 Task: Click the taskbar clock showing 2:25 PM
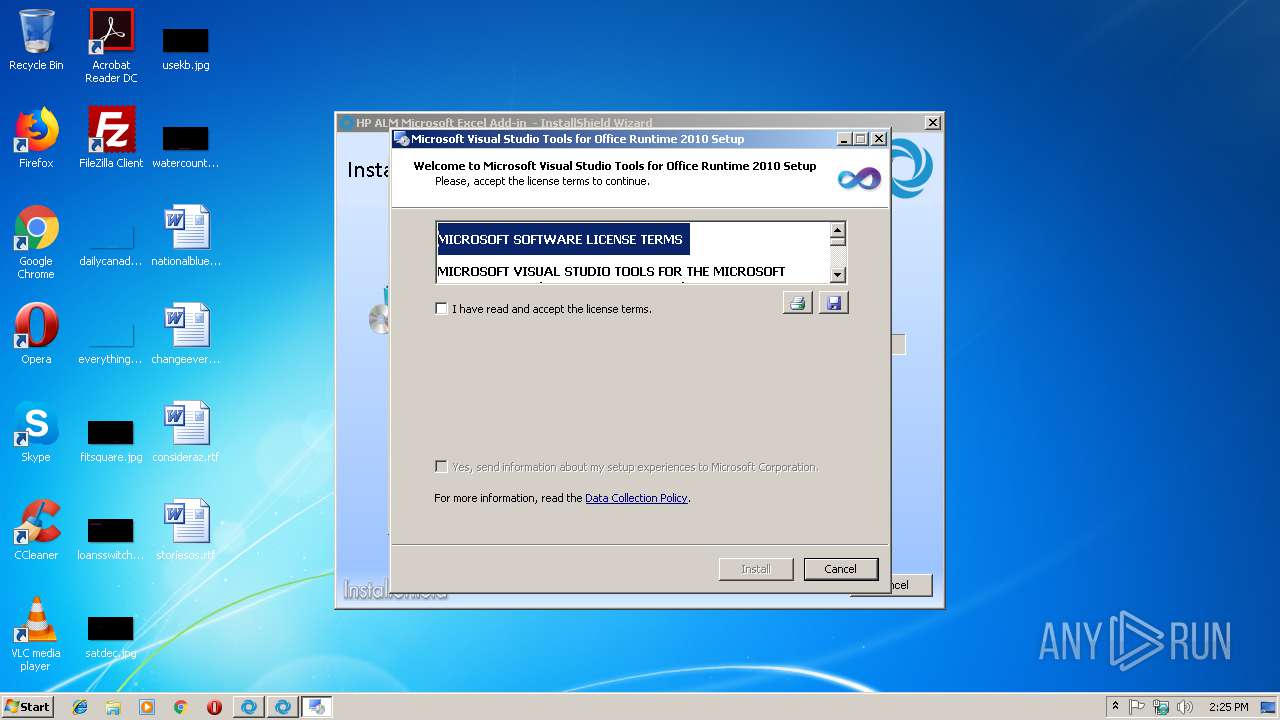(x=1228, y=707)
